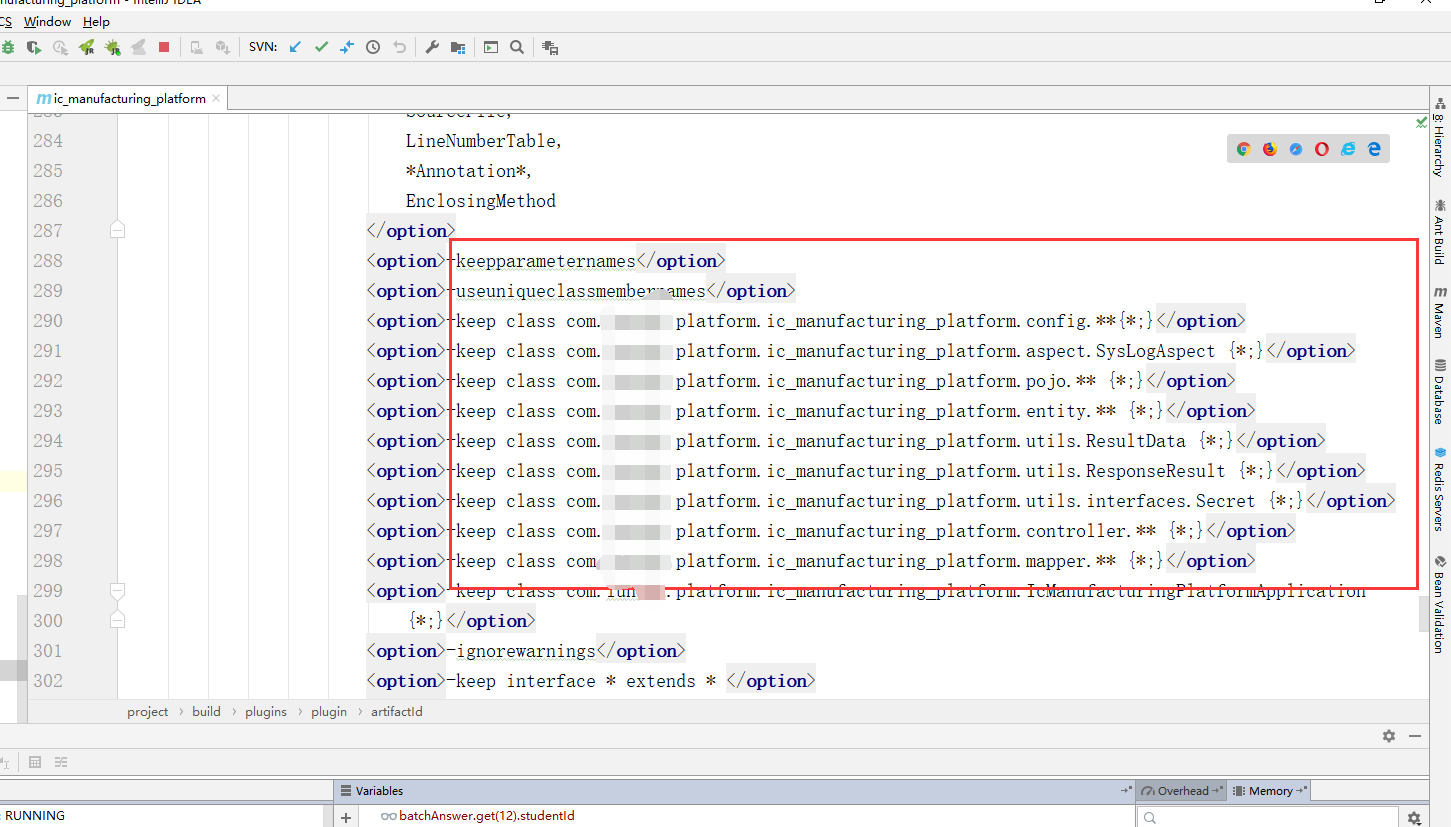Viewport: 1451px width, 827px height.
Task: Collapse the code fold at line 287
Action: (117, 229)
